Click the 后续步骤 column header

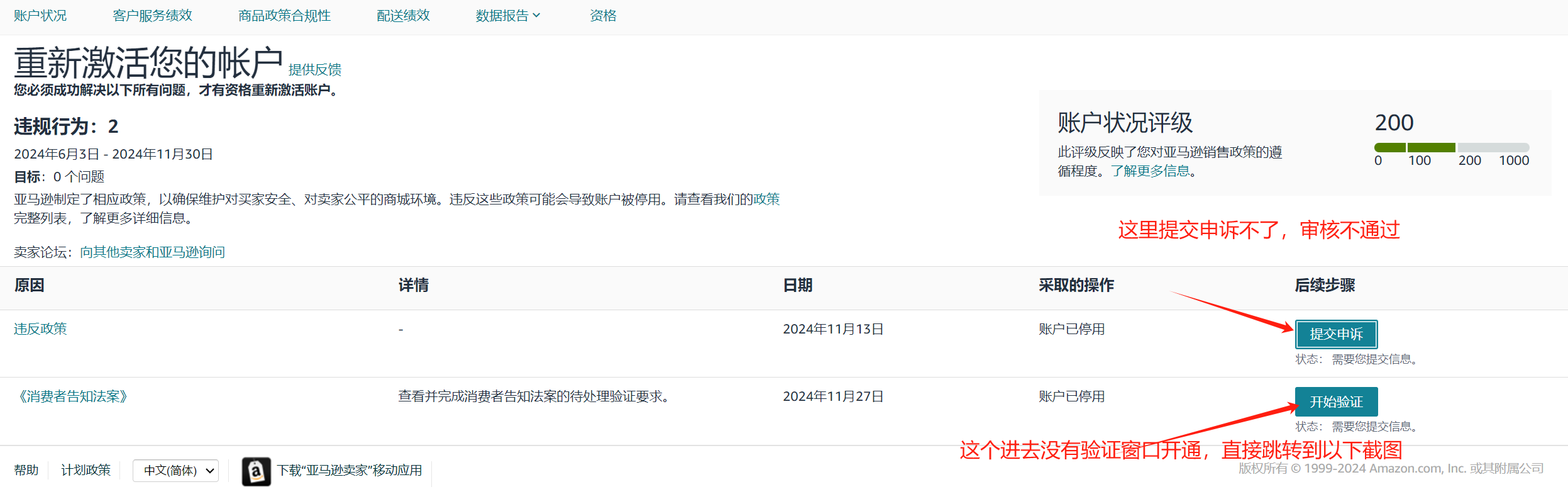point(1325,285)
